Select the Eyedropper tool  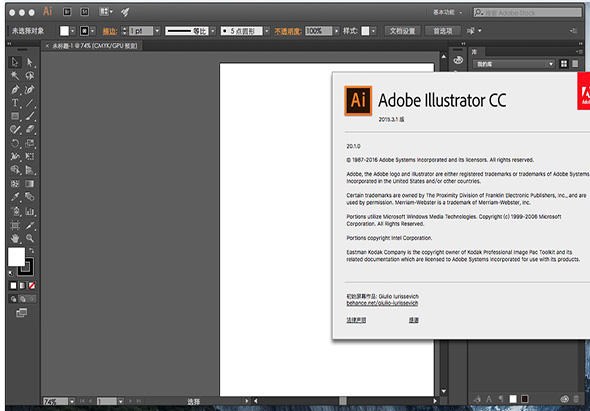pos(15,197)
